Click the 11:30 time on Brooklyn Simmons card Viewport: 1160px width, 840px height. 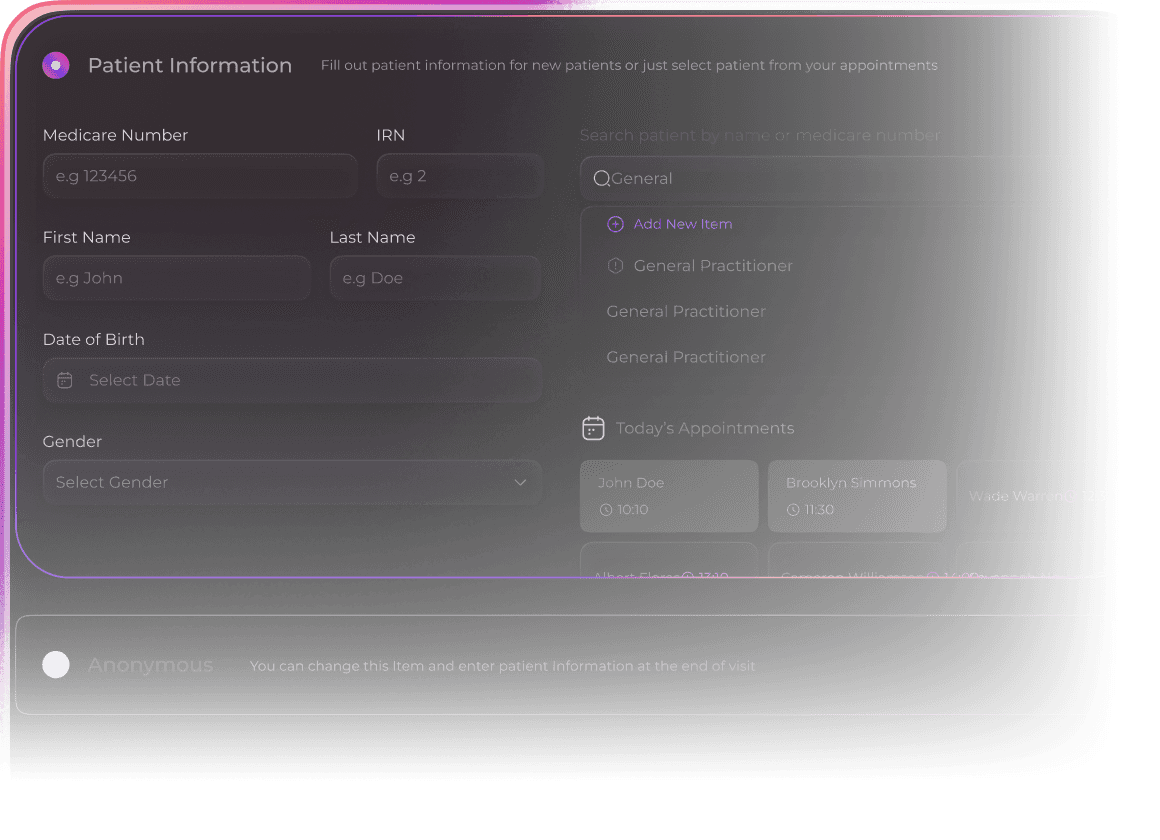pos(820,510)
